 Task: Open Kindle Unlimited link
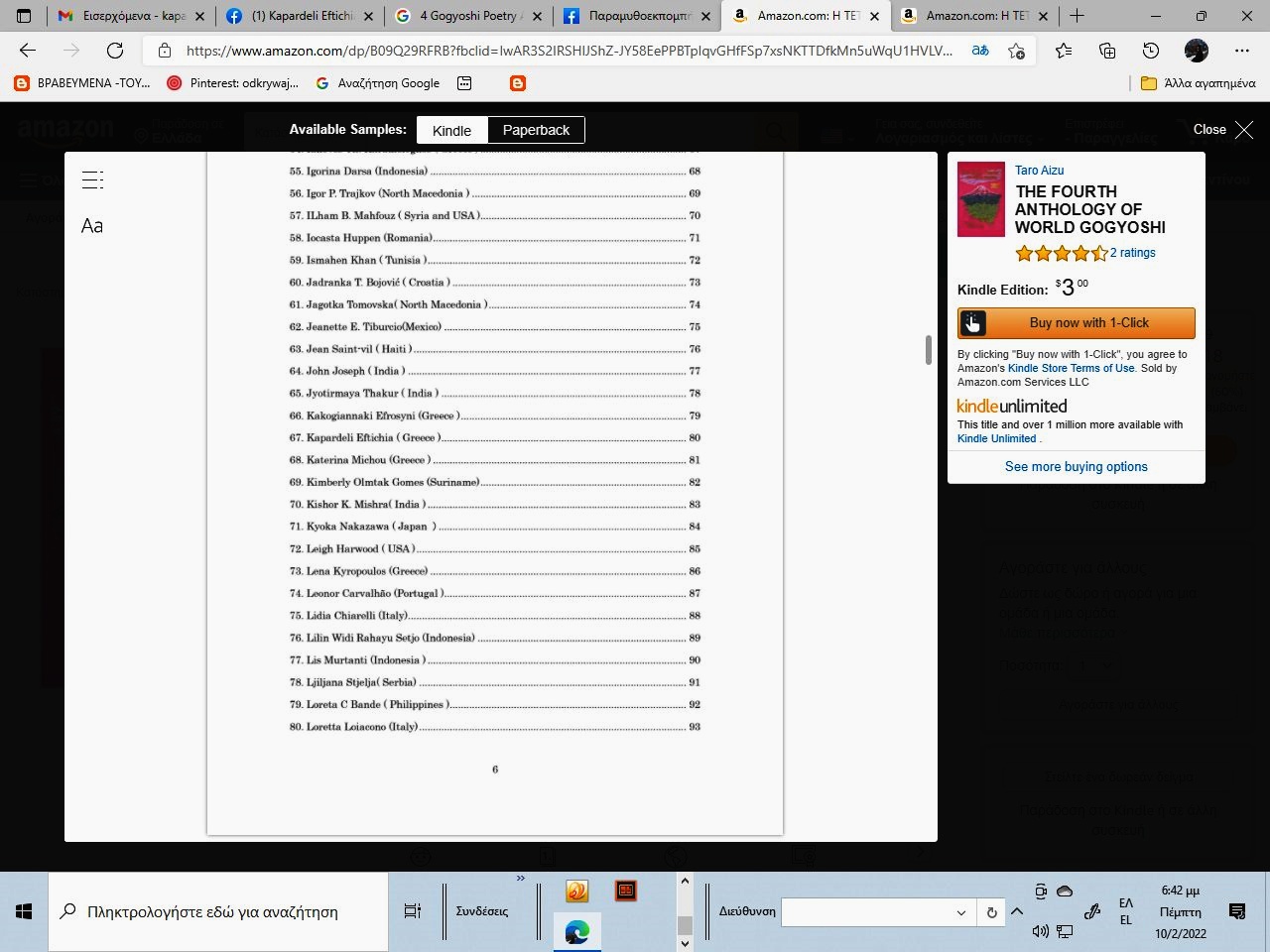click(x=996, y=438)
